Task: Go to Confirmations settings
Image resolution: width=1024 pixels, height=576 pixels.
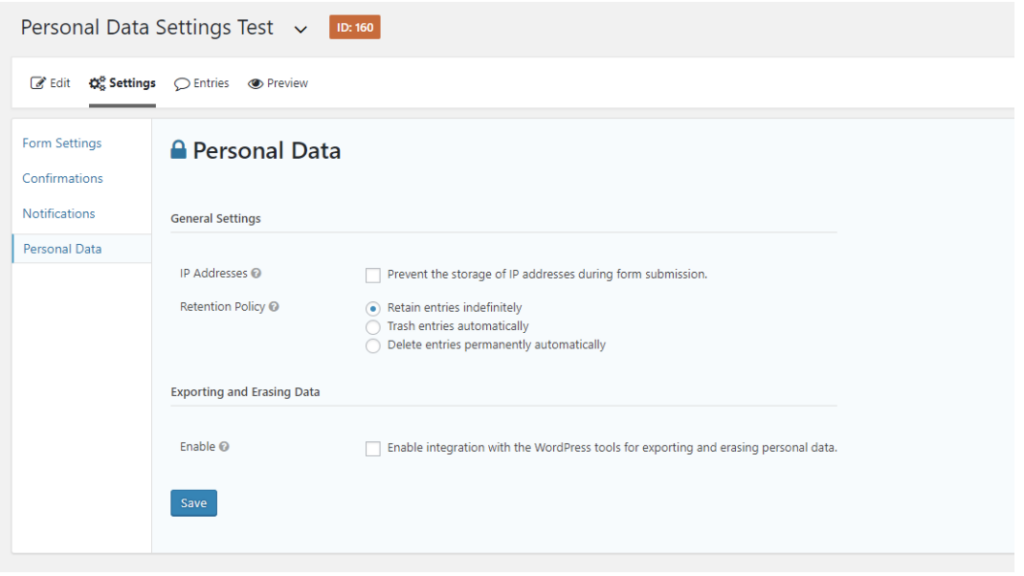Action: (63, 178)
